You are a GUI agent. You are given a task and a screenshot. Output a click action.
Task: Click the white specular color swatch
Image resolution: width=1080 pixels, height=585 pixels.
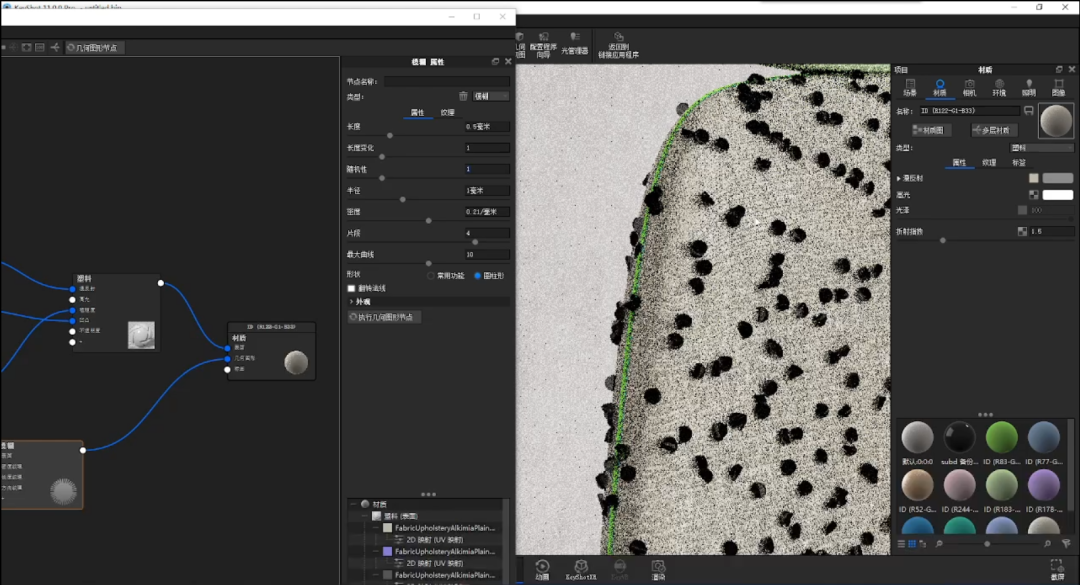click(1058, 195)
